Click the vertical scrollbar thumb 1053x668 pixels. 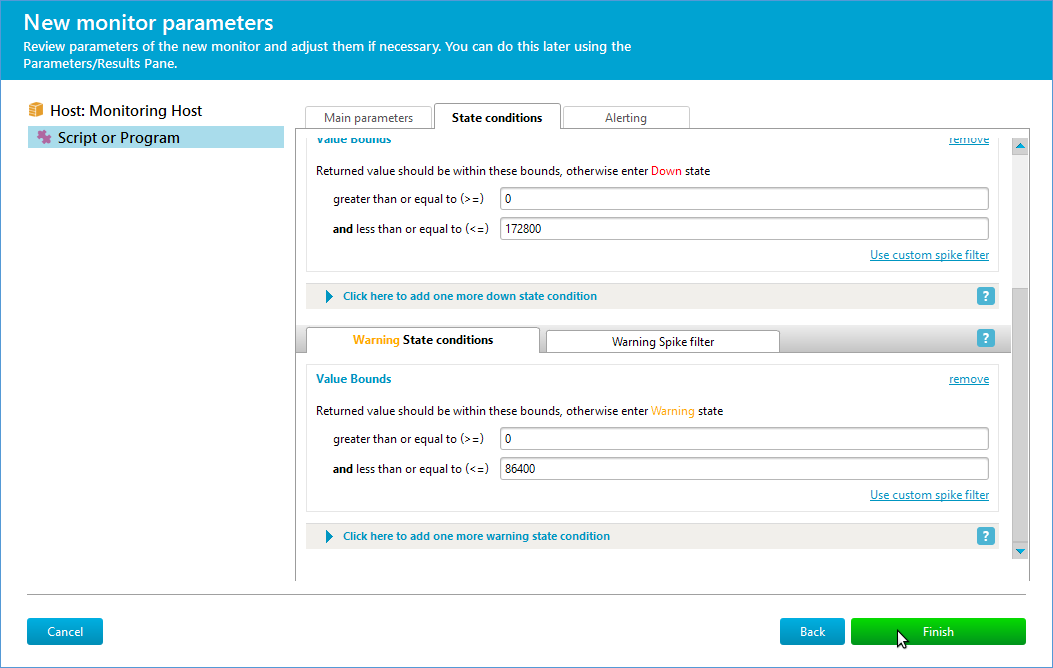1020,414
